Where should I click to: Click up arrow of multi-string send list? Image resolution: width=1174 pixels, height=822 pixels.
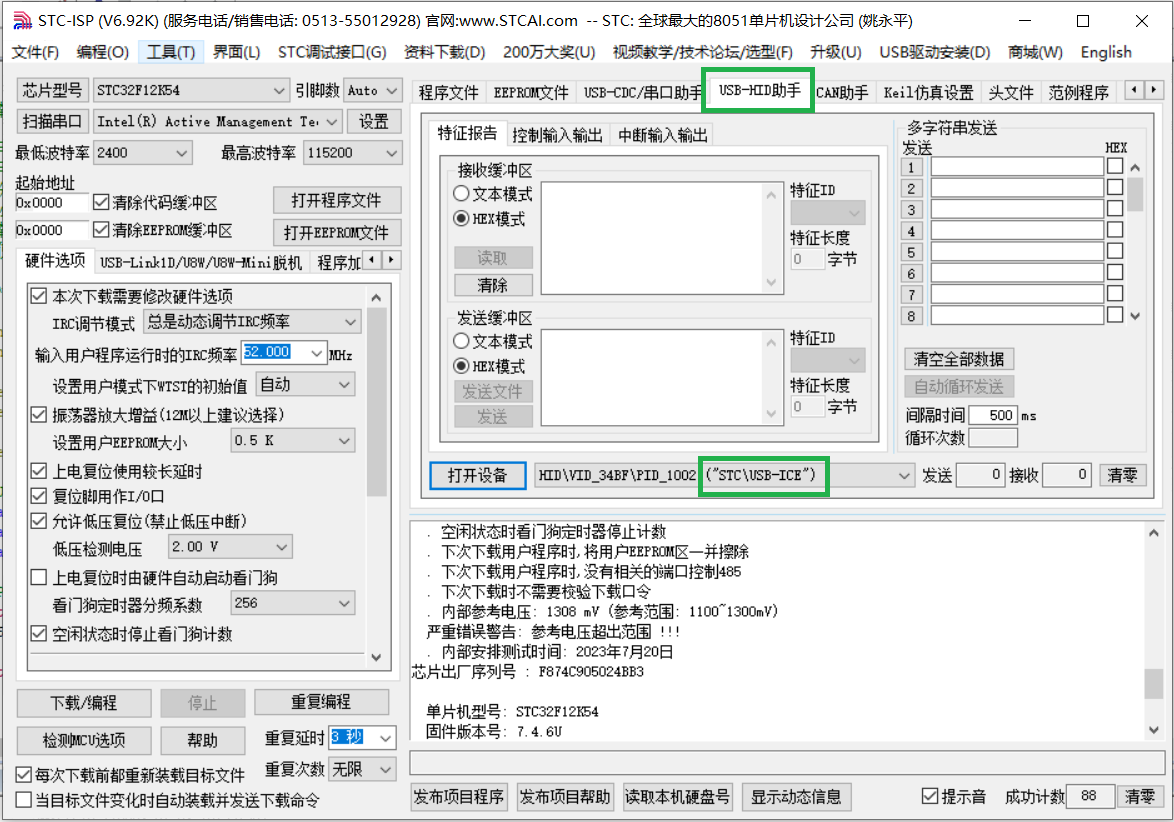[x=1135, y=168]
